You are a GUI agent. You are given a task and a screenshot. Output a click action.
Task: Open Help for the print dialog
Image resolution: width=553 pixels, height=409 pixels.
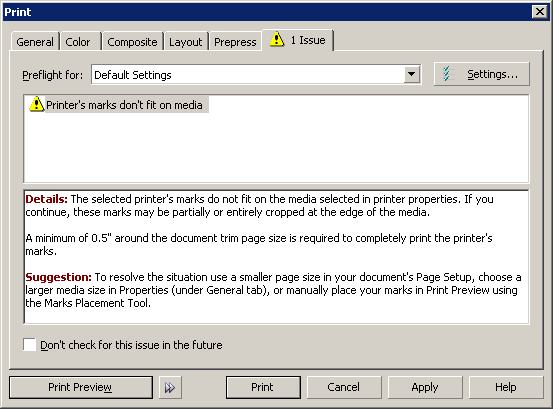[x=506, y=387]
